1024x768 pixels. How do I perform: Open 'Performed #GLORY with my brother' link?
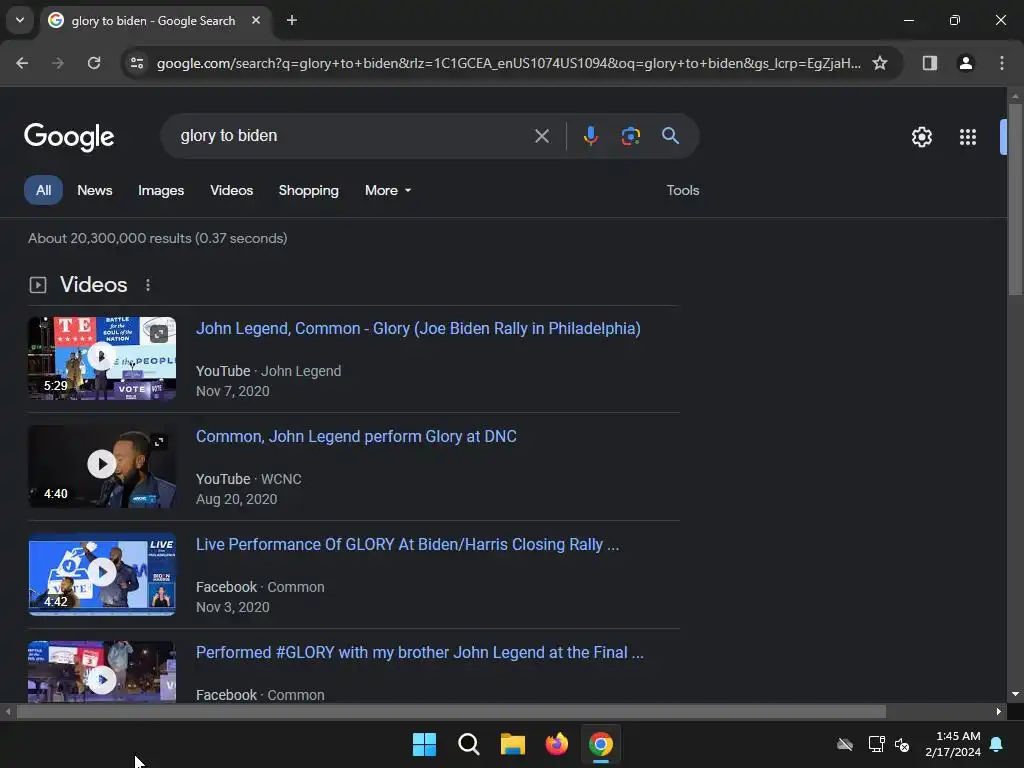tap(419, 652)
